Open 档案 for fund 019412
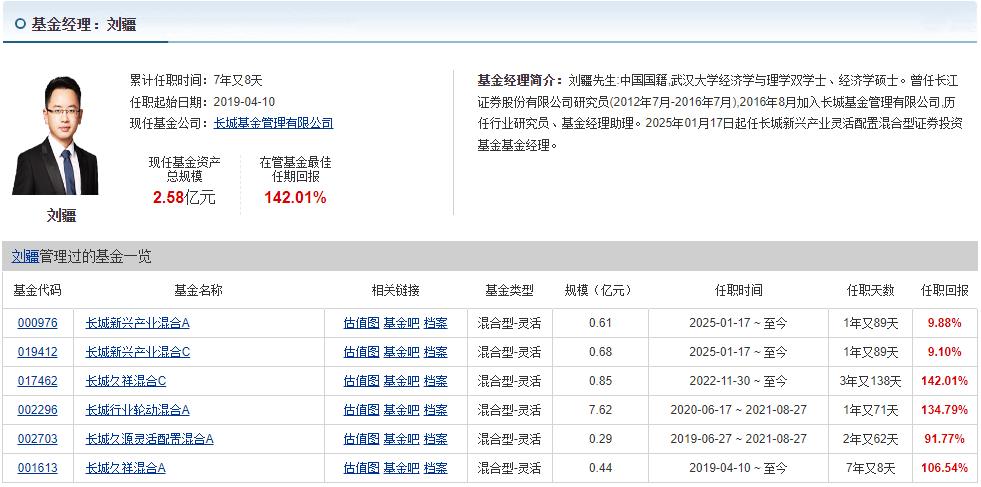Viewport: 981px width, 487px height. pos(435,352)
